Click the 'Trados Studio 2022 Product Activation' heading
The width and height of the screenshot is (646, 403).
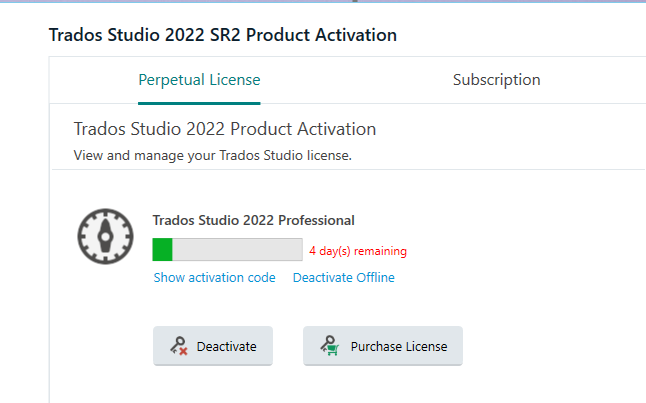(x=225, y=129)
